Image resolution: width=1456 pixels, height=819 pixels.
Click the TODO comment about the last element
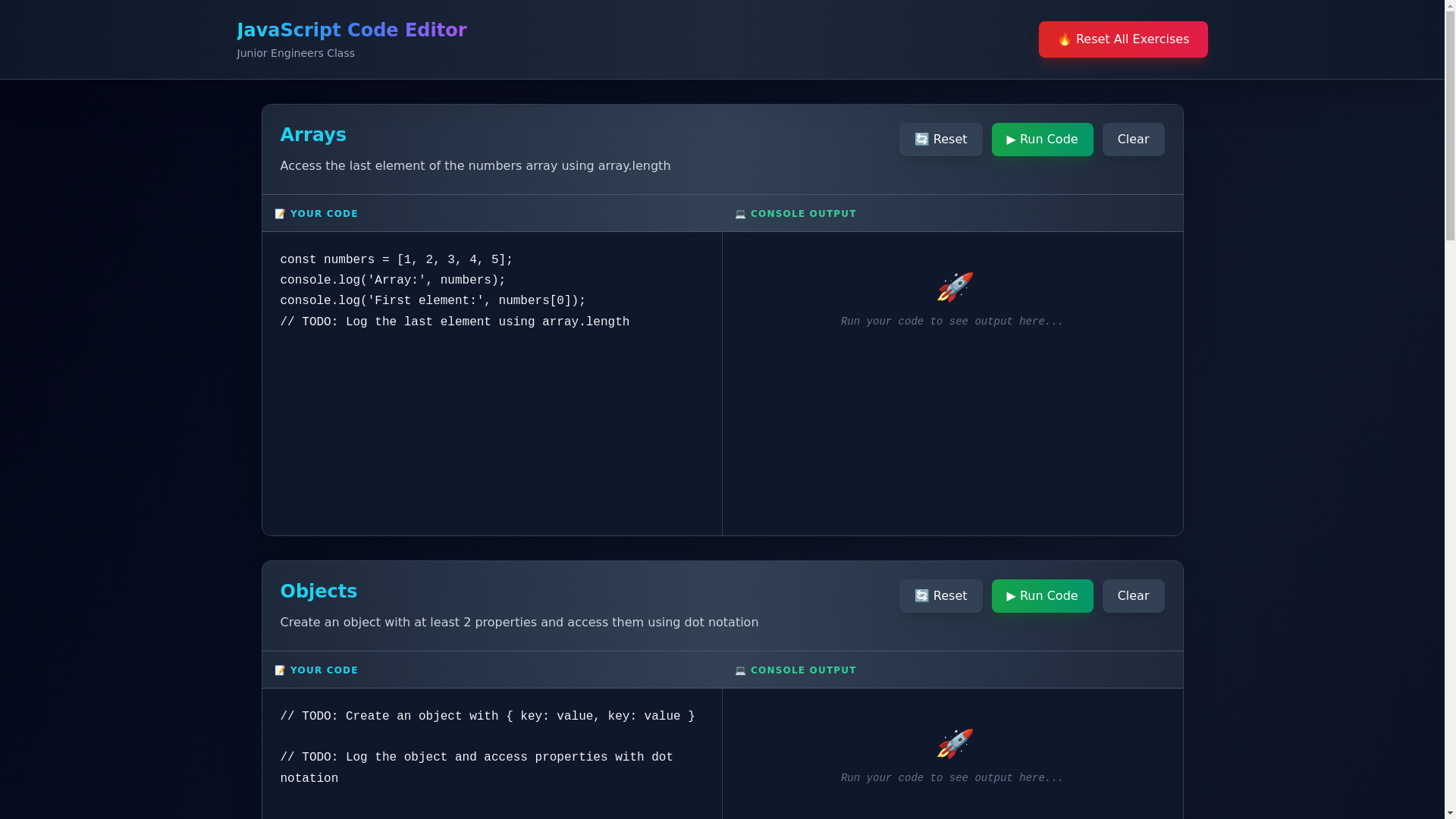pyautogui.click(x=455, y=322)
